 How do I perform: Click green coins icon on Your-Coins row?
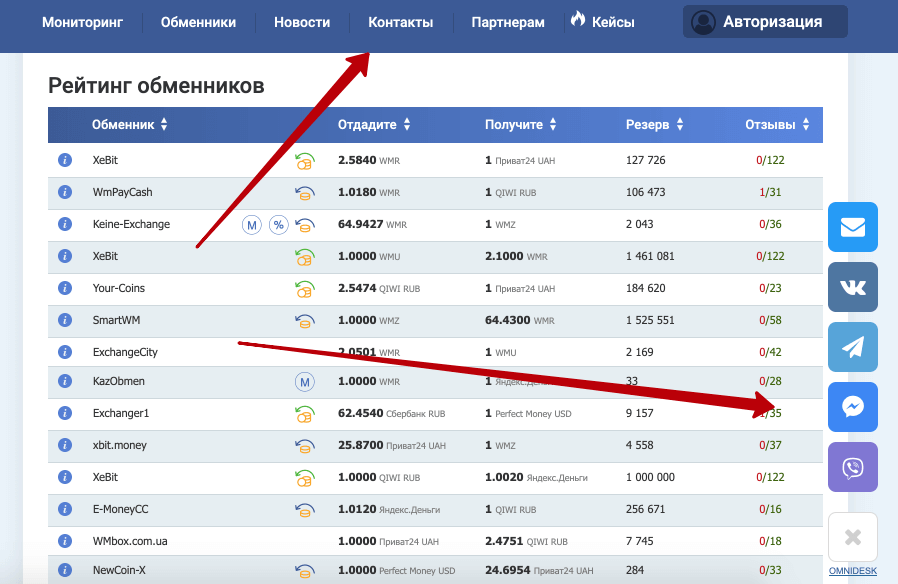pos(305,289)
